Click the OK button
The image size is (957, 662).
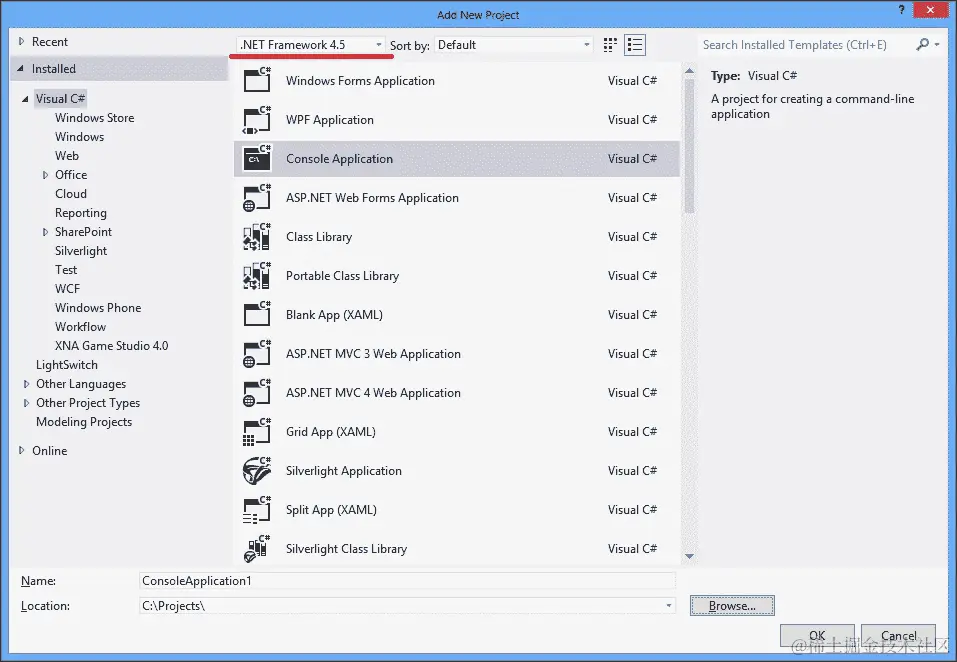click(817, 635)
